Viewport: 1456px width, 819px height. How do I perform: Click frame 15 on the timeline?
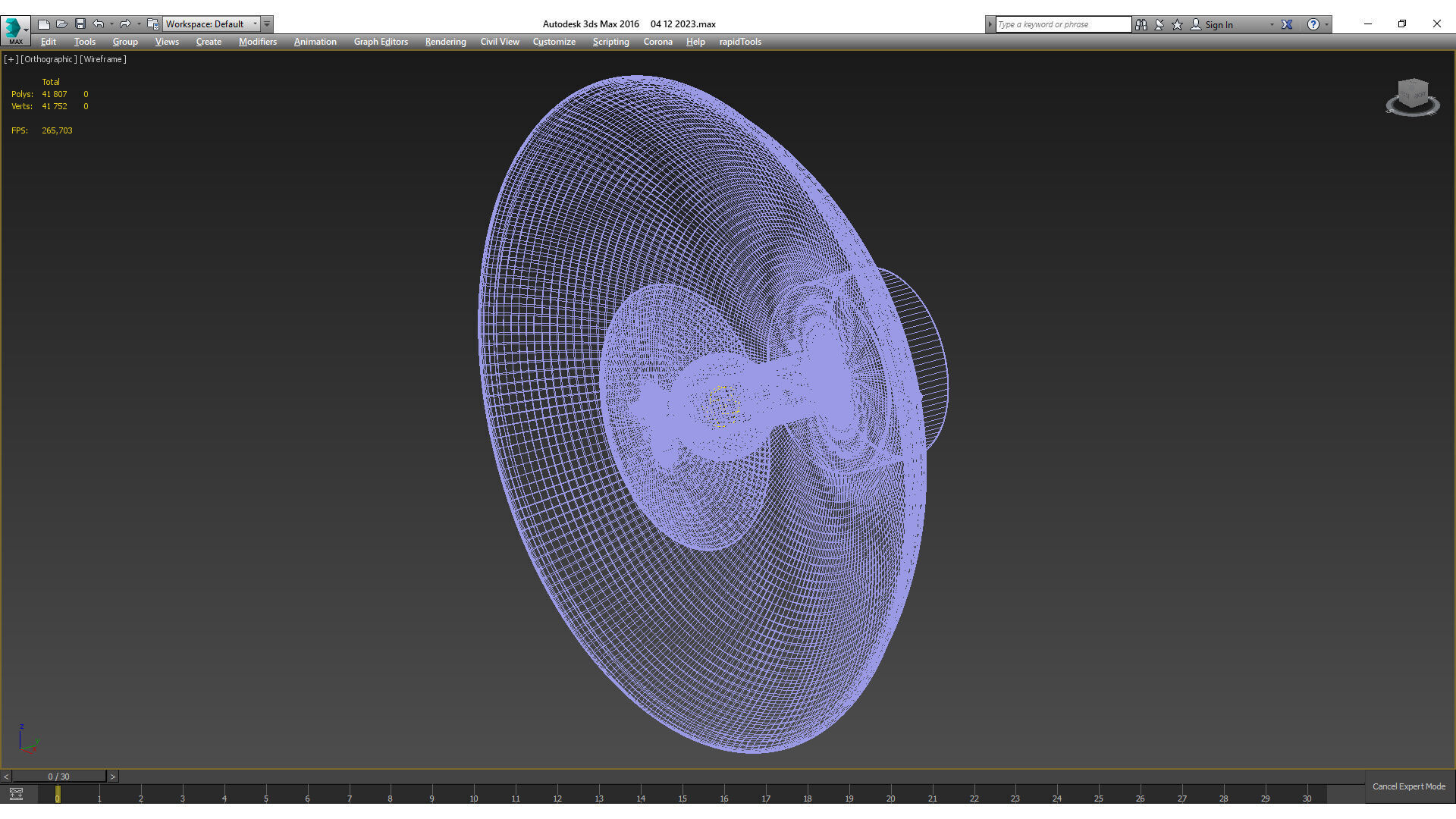pyautogui.click(x=682, y=795)
